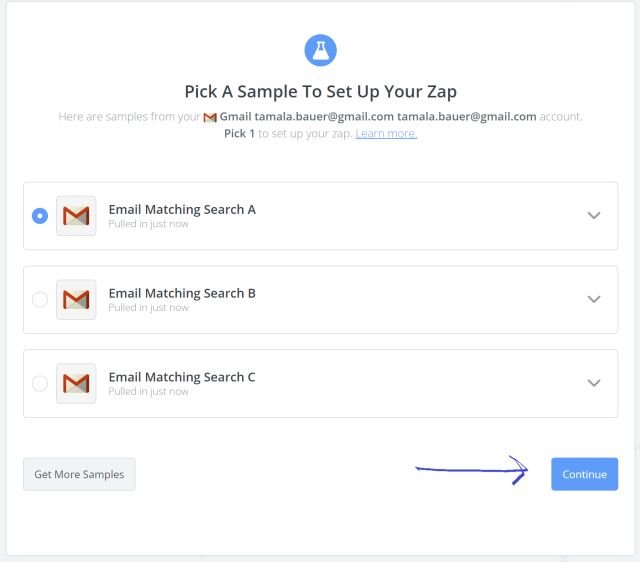Click the Gmail icon for Email Matching Search B
The image size is (640, 562).
[x=77, y=300]
